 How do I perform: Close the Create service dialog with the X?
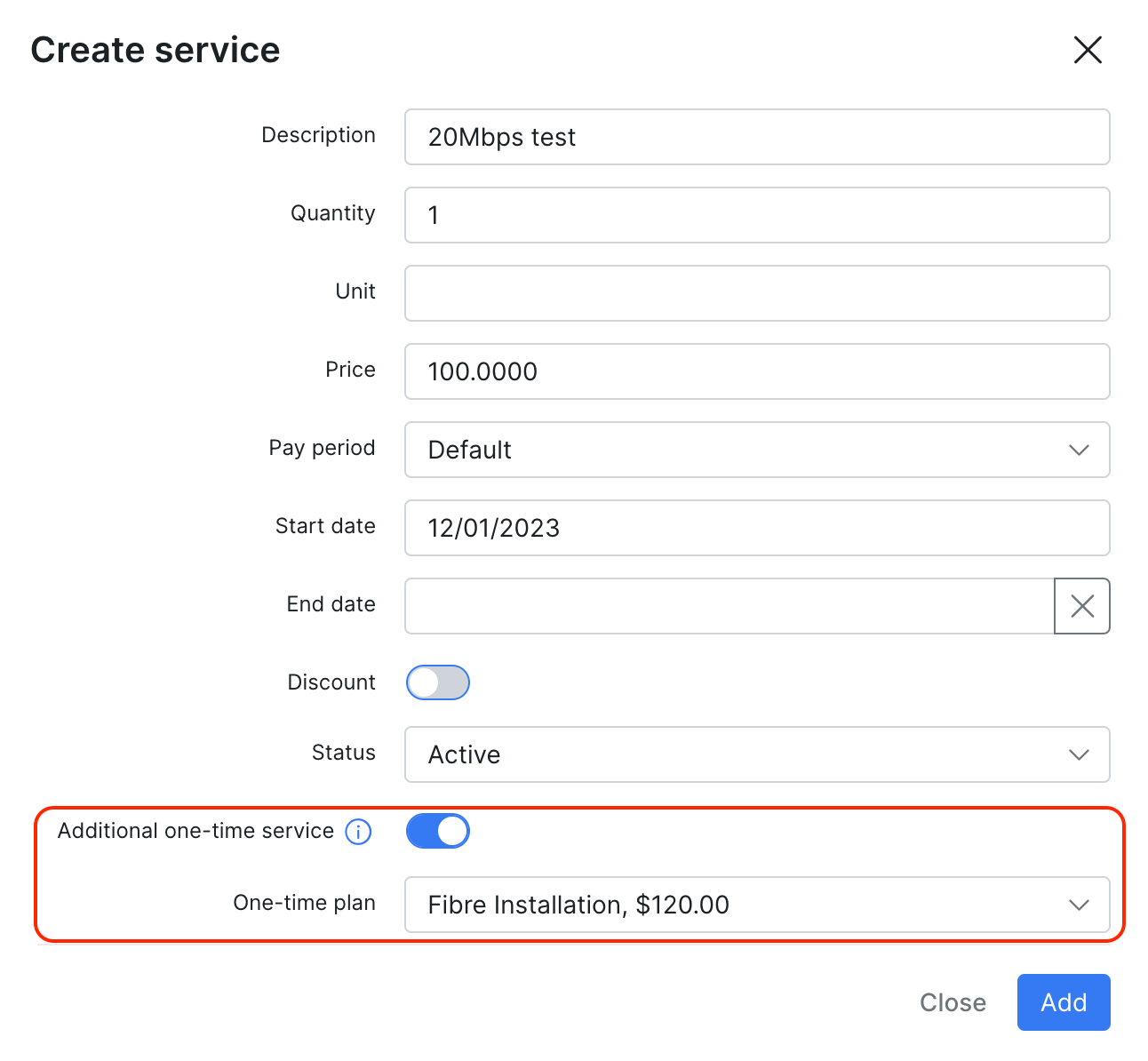point(1088,51)
